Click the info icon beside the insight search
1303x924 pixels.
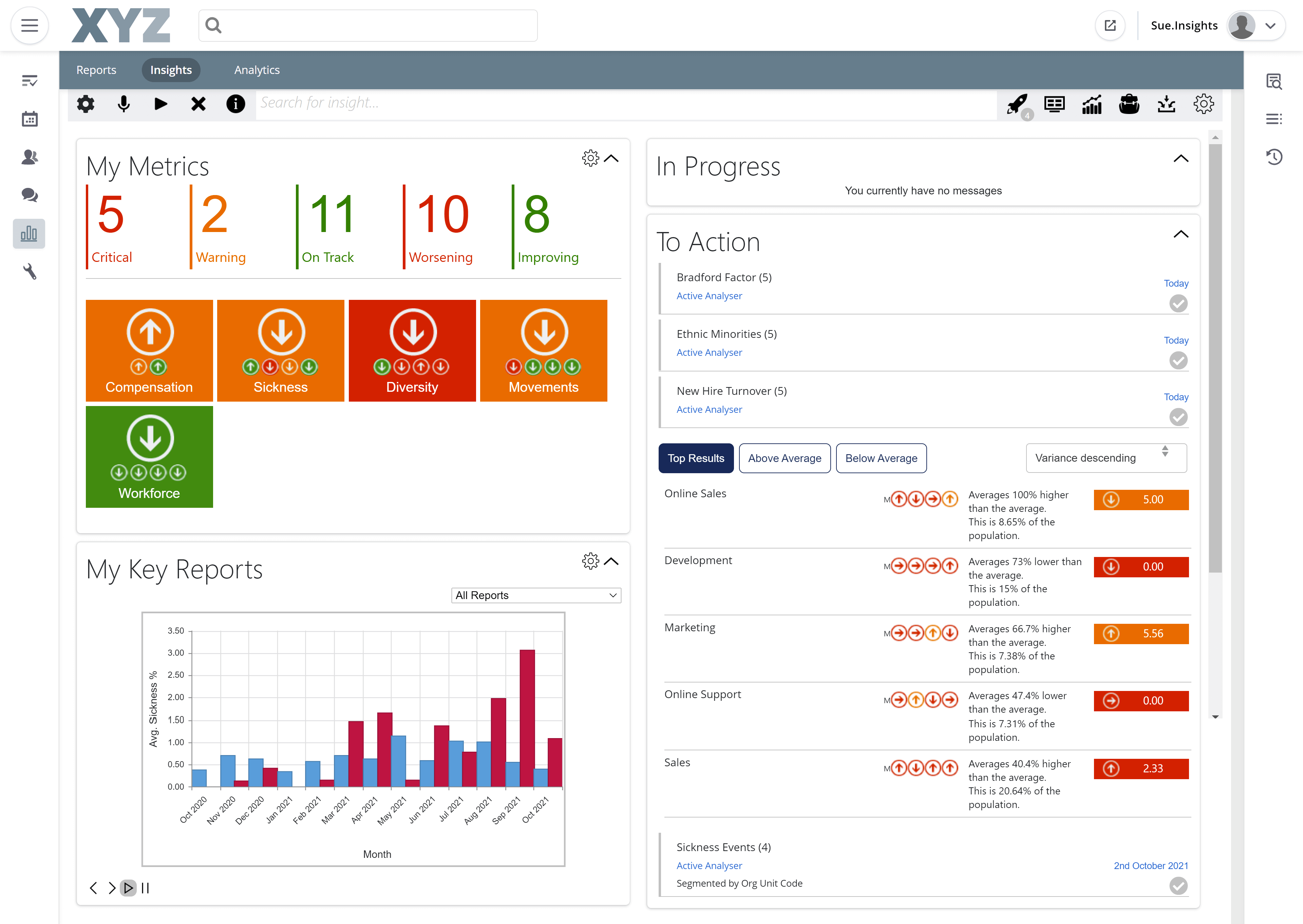point(235,104)
